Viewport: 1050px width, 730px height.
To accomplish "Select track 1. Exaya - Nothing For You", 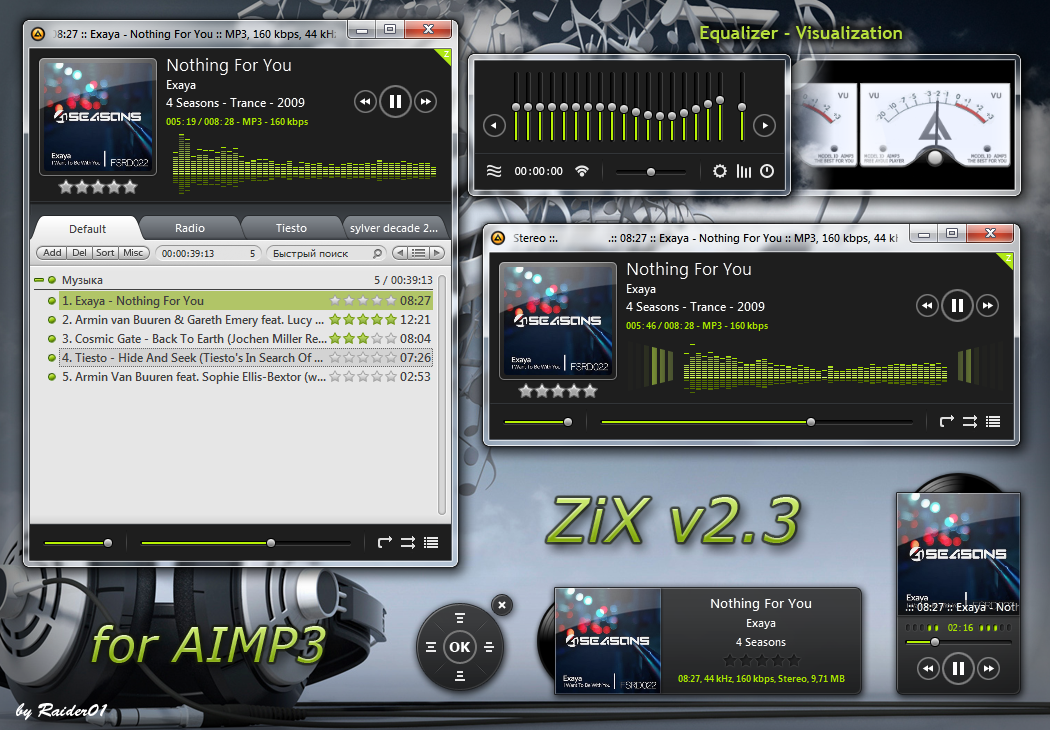I will pyautogui.click(x=246, y=301).
